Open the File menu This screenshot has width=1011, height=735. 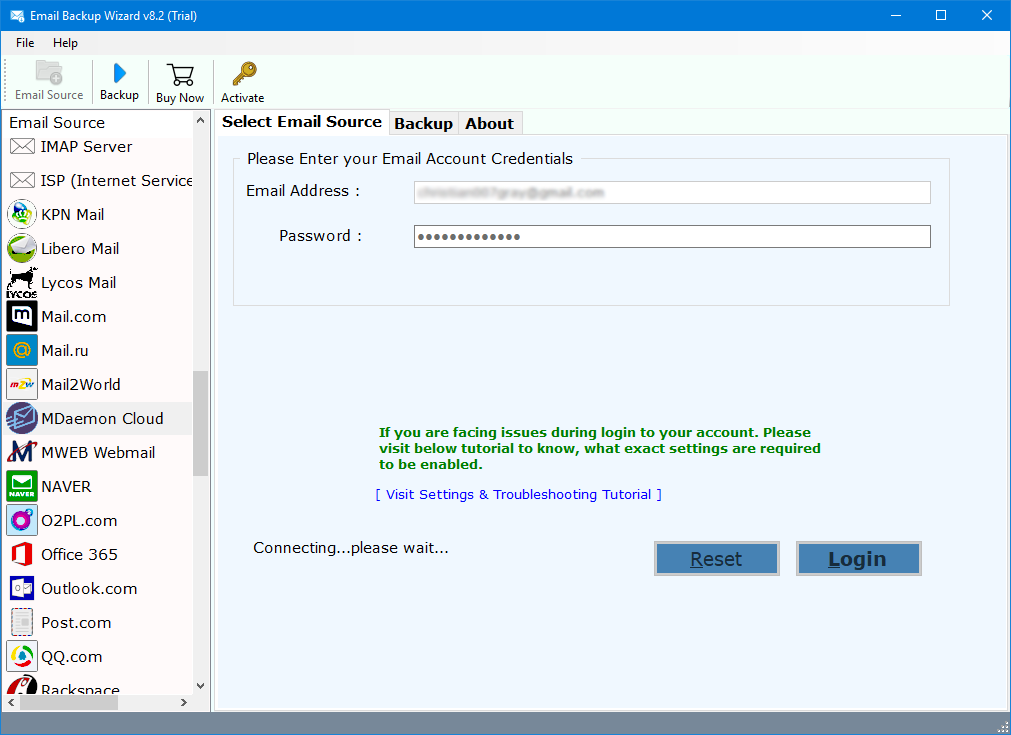tap(25, 43)
